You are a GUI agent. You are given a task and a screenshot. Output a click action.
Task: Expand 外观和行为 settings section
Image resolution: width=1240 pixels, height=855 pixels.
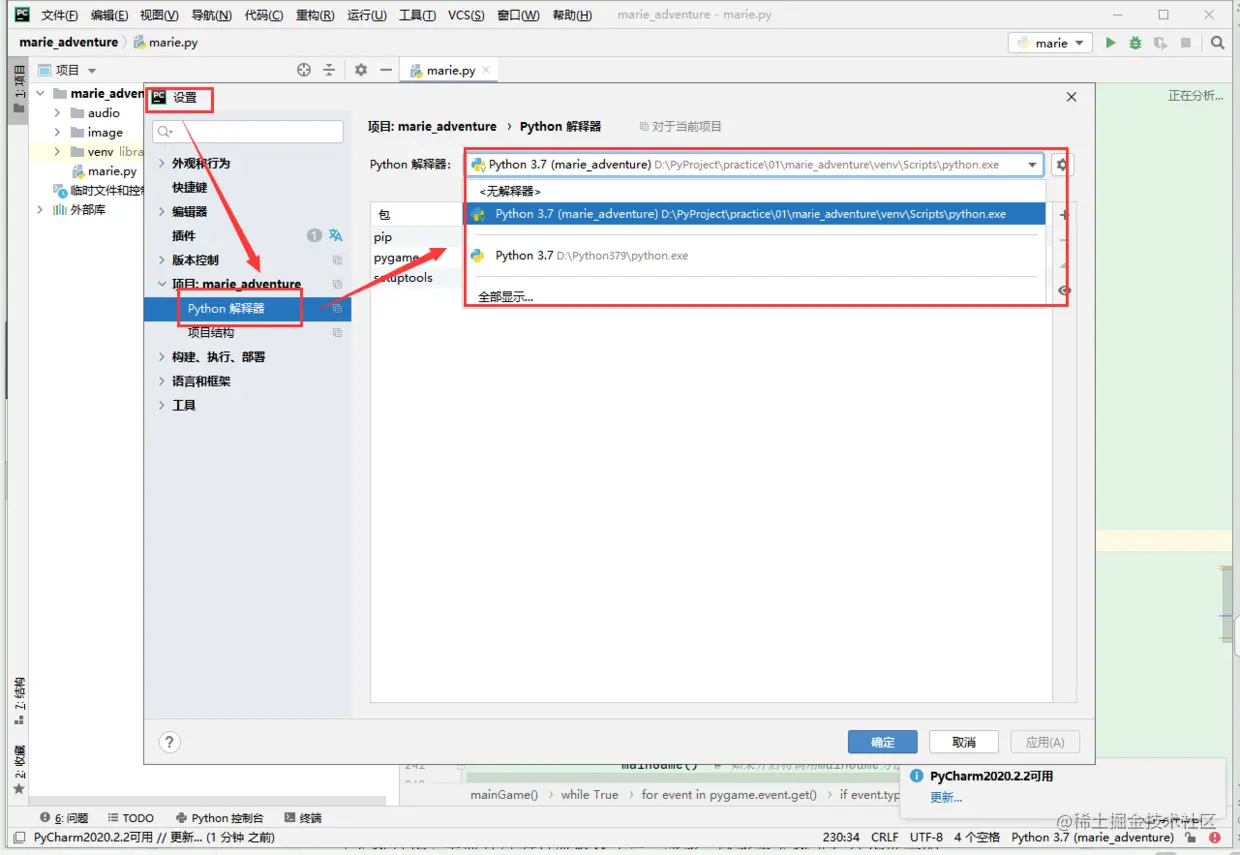162,163
